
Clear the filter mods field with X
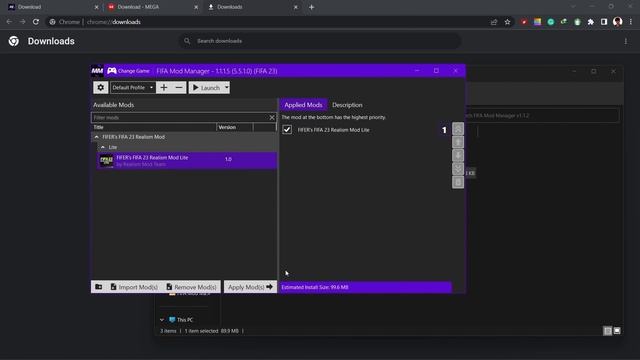click(x=272, y=118)
